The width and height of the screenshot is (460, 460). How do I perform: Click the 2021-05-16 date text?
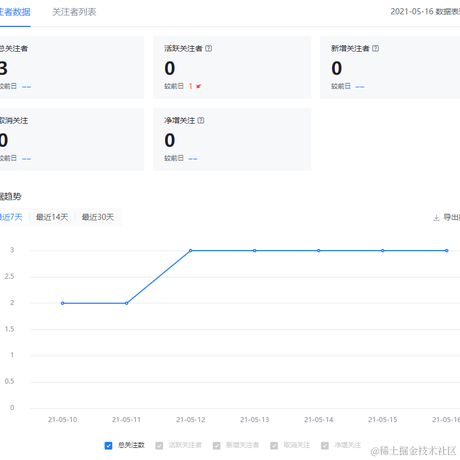point(412,12)
